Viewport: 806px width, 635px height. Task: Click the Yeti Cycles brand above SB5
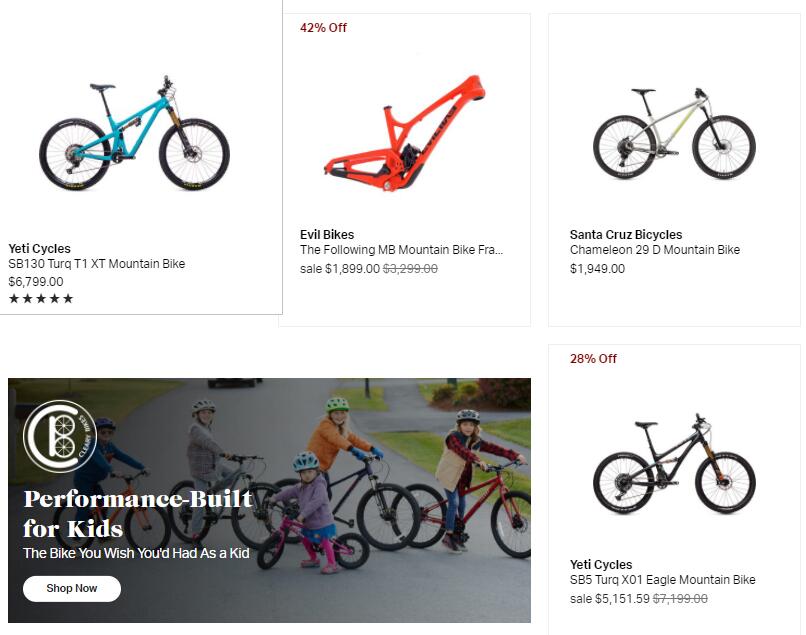(x=601, y=565)
